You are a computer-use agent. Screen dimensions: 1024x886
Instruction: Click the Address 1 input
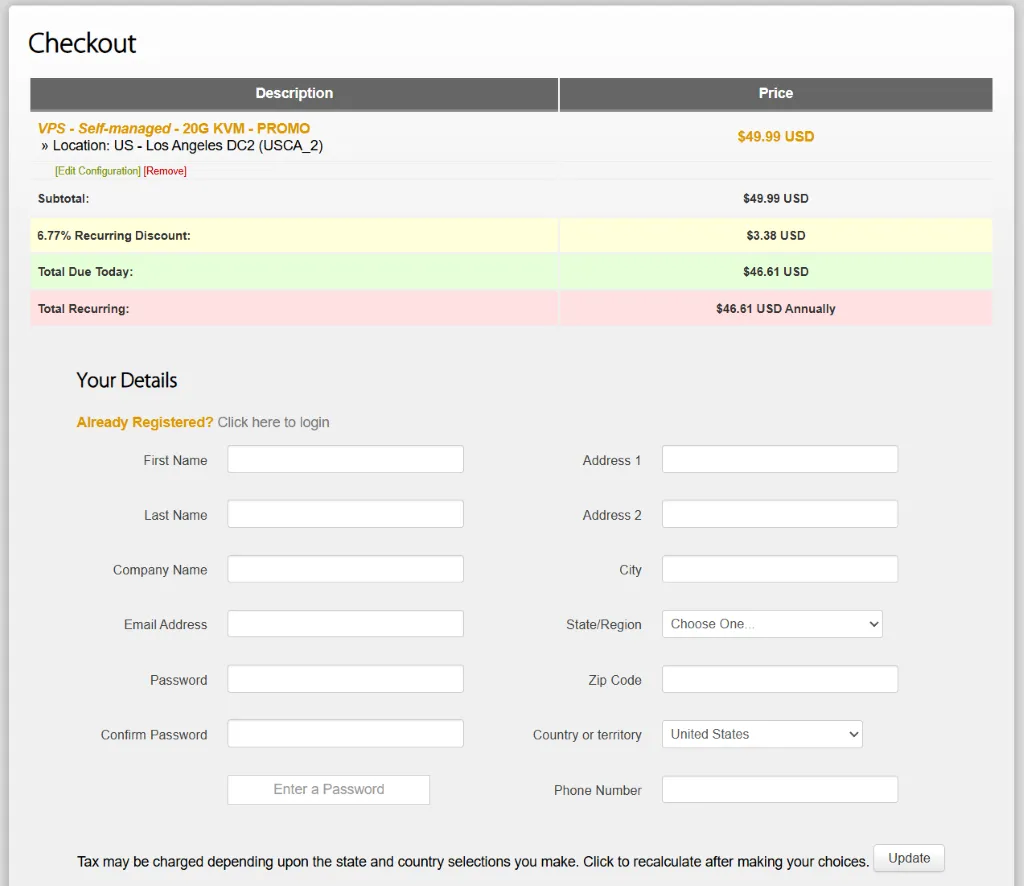[779, 460]
